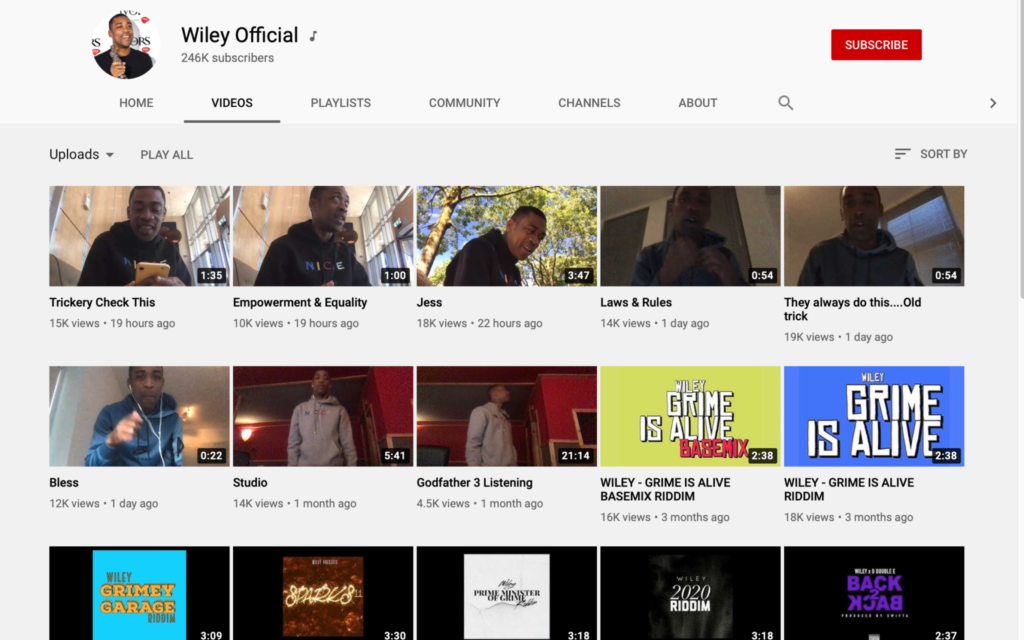1024x640 pixels.
Task: Open the Trickery Check This title link
Action: 102,302
